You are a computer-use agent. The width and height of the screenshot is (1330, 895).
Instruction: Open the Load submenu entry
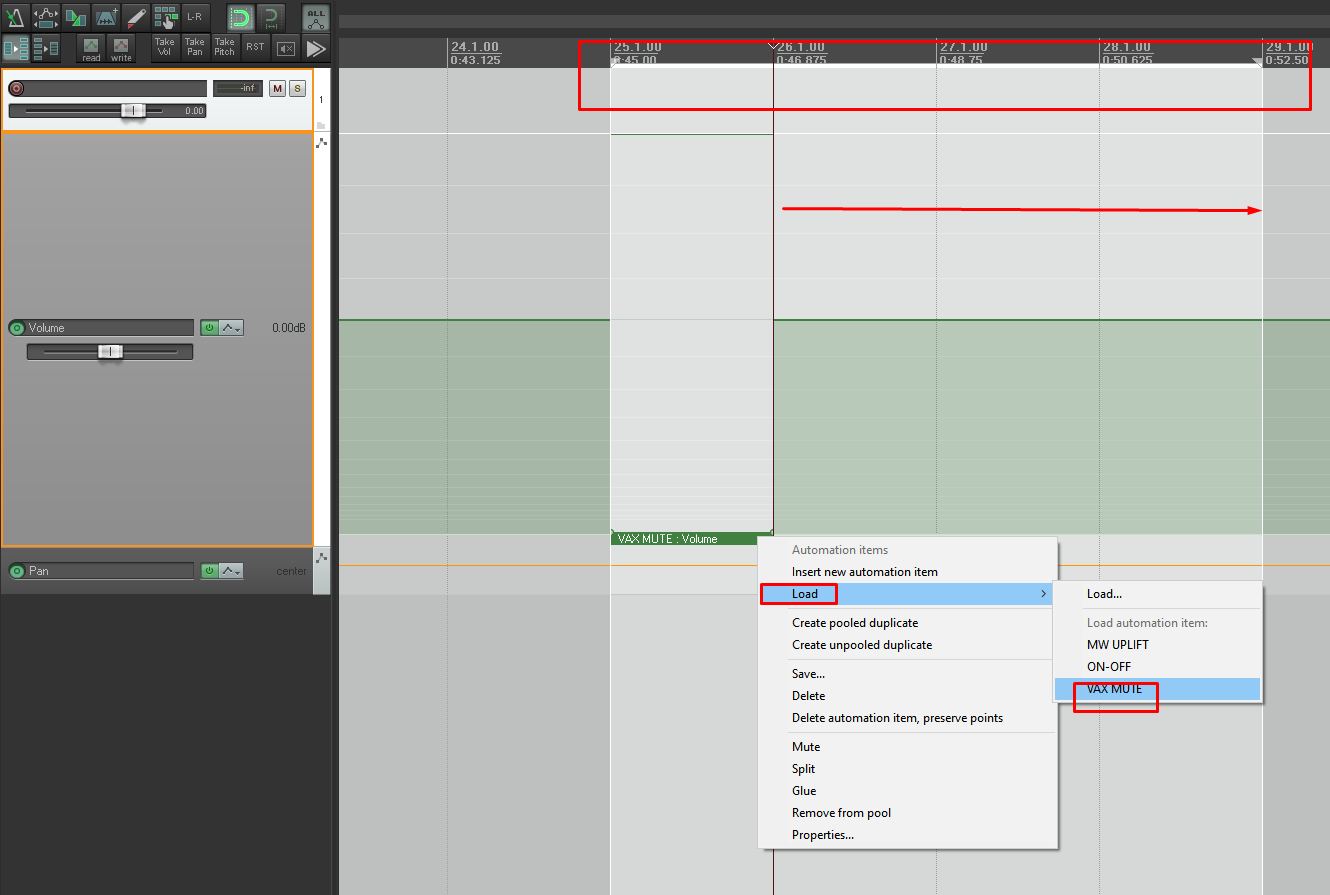907,594
